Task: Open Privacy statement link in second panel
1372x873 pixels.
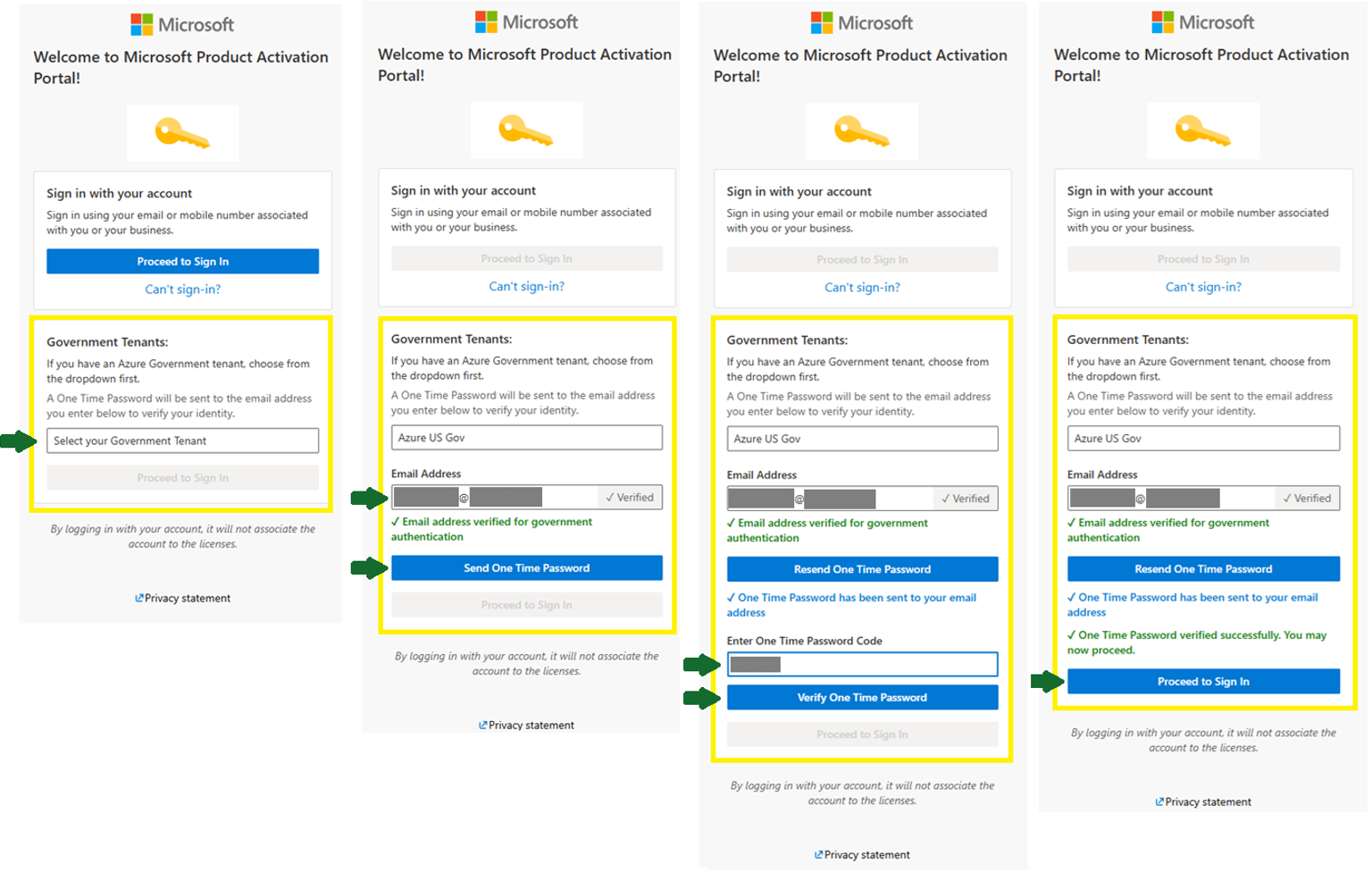Action: click(527, 726)
